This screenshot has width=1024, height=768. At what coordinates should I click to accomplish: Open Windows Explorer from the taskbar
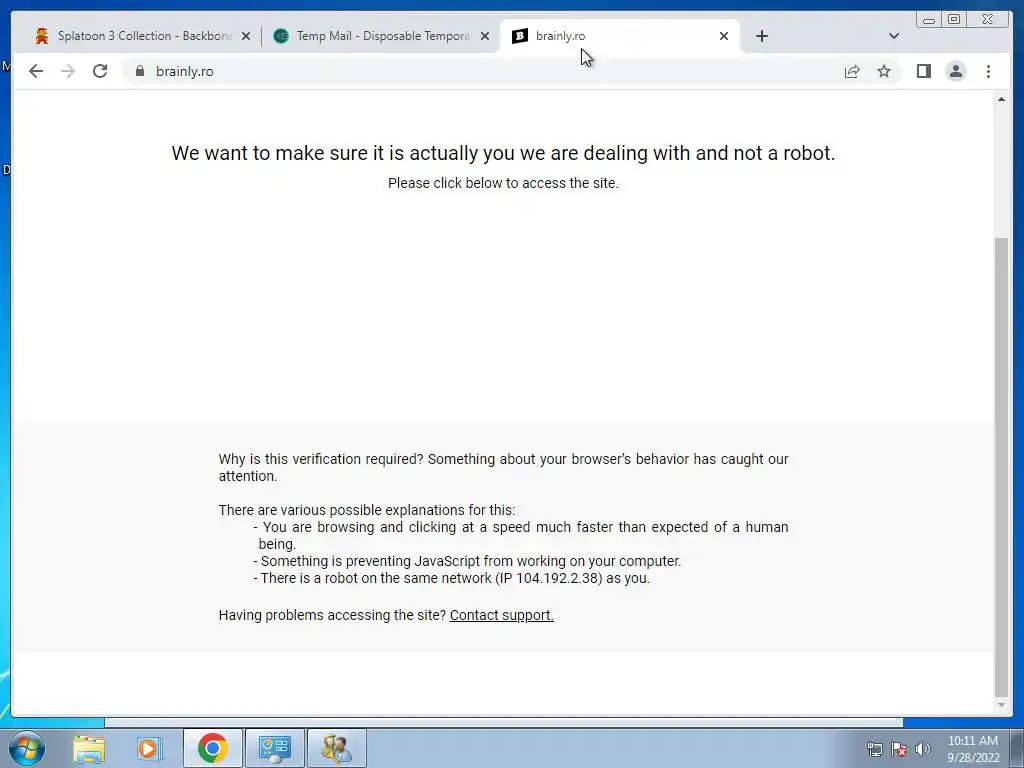coord(89,748)
